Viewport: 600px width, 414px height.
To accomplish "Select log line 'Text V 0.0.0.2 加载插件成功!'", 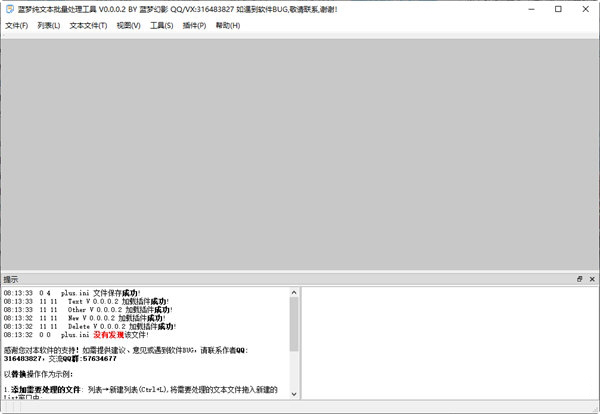I will point(86,302).
